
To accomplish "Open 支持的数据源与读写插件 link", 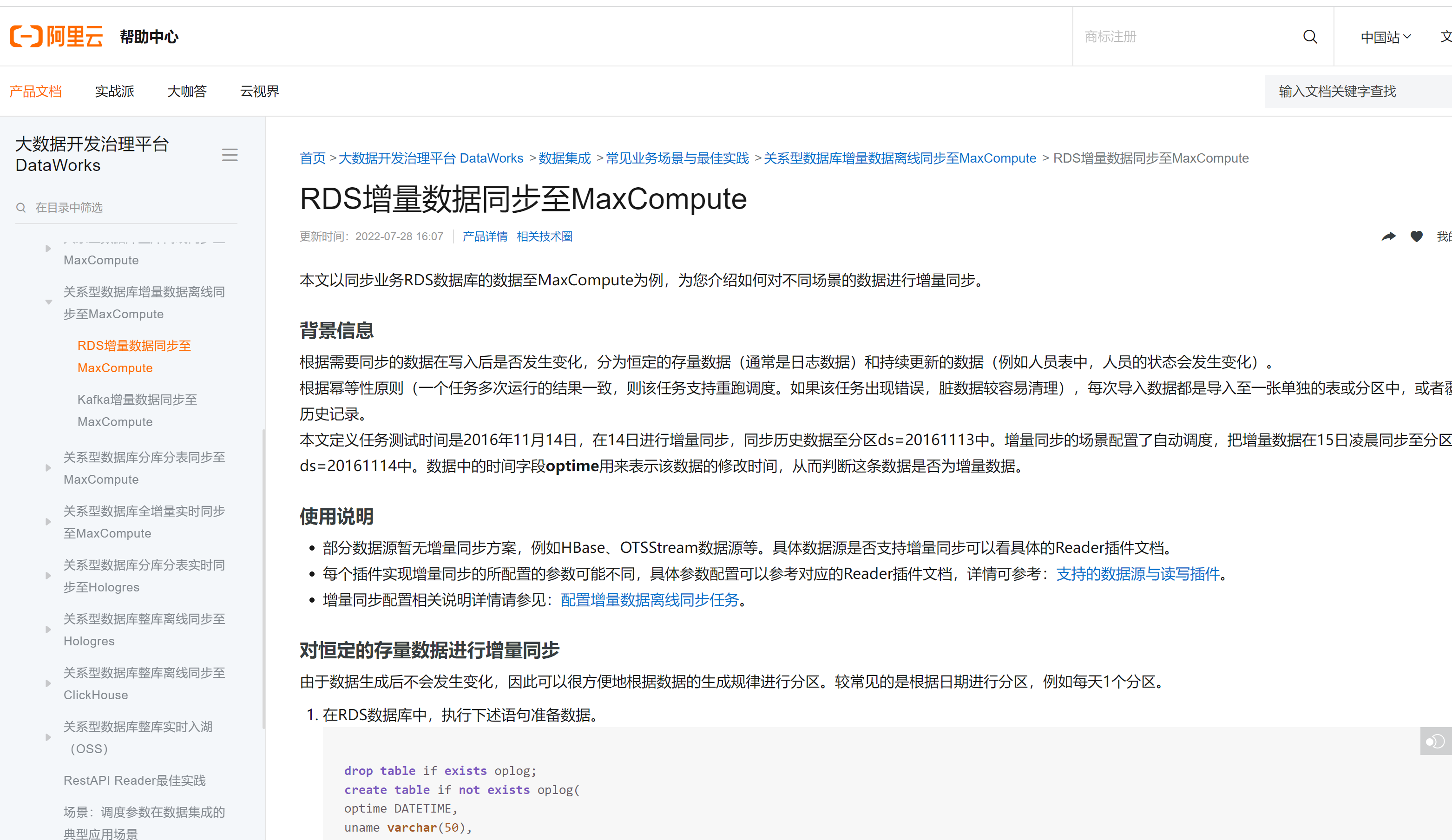I will (x=1138, y=574).
